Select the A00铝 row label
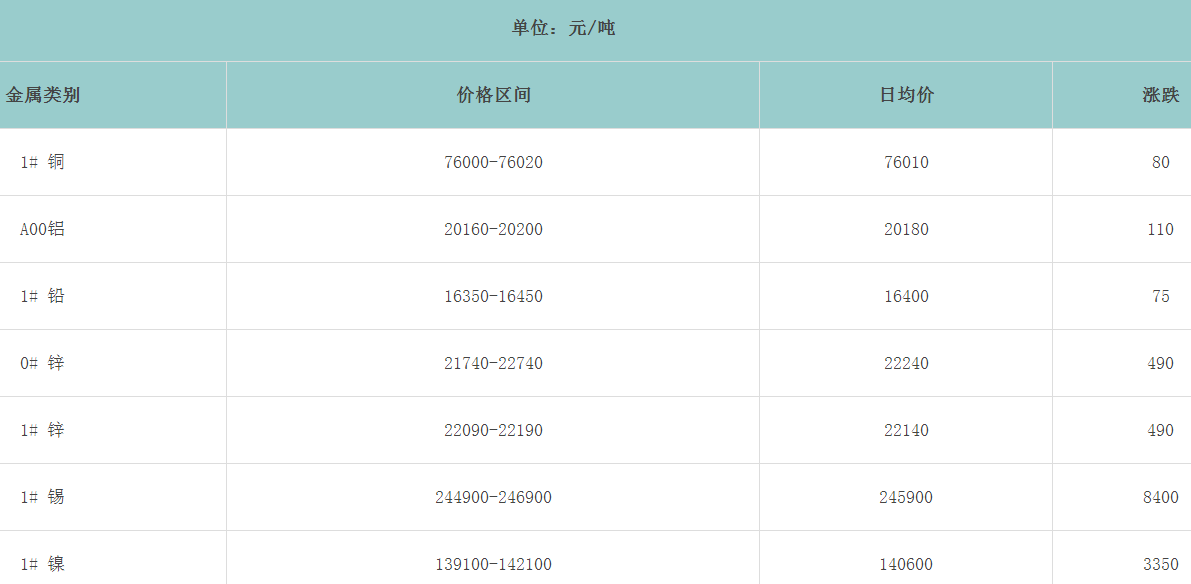Image resolution: width=1191 pixels, height=584 pixels. point(42,229)
